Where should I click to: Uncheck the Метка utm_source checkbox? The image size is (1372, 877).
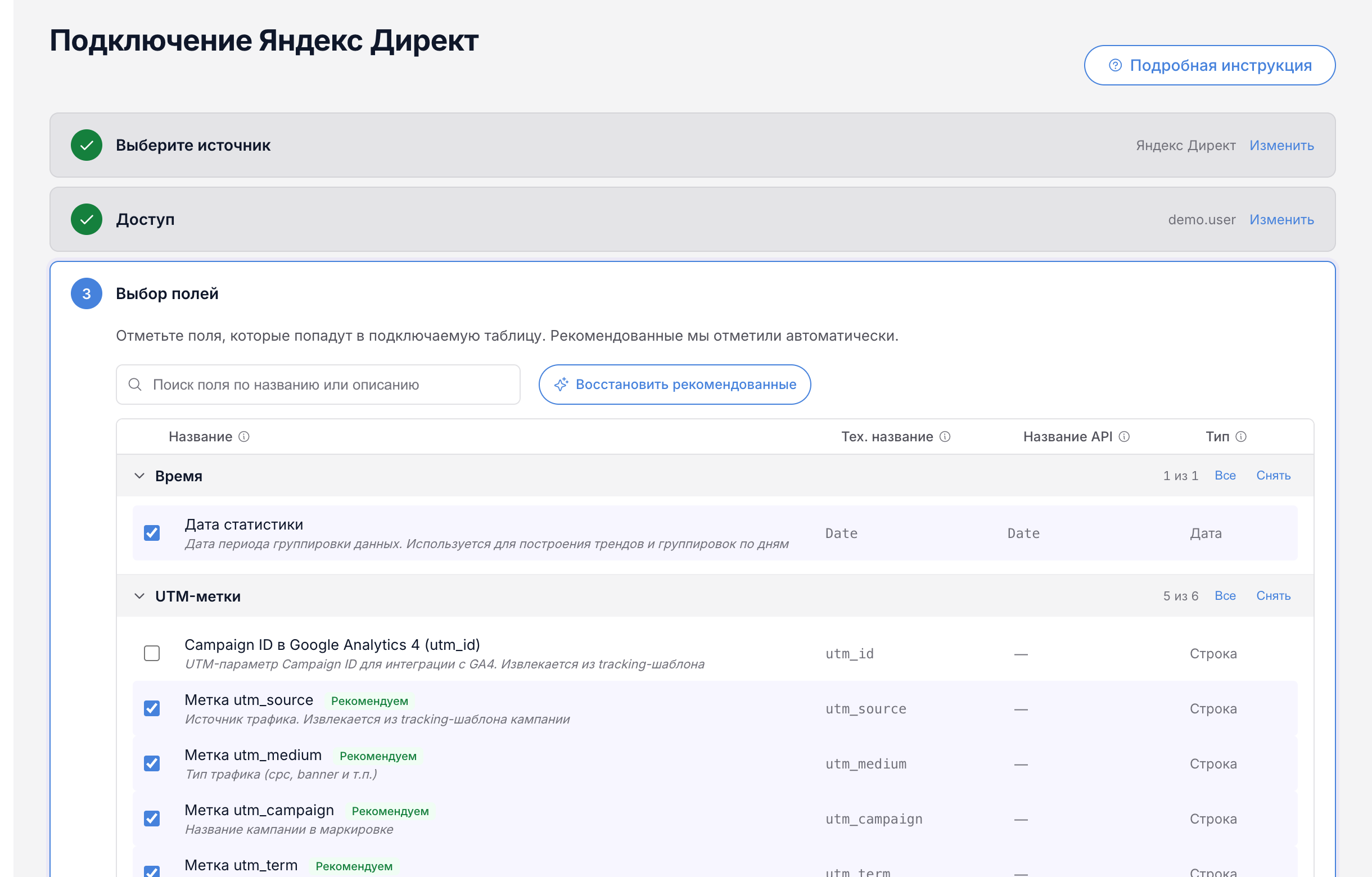[152, 708]
